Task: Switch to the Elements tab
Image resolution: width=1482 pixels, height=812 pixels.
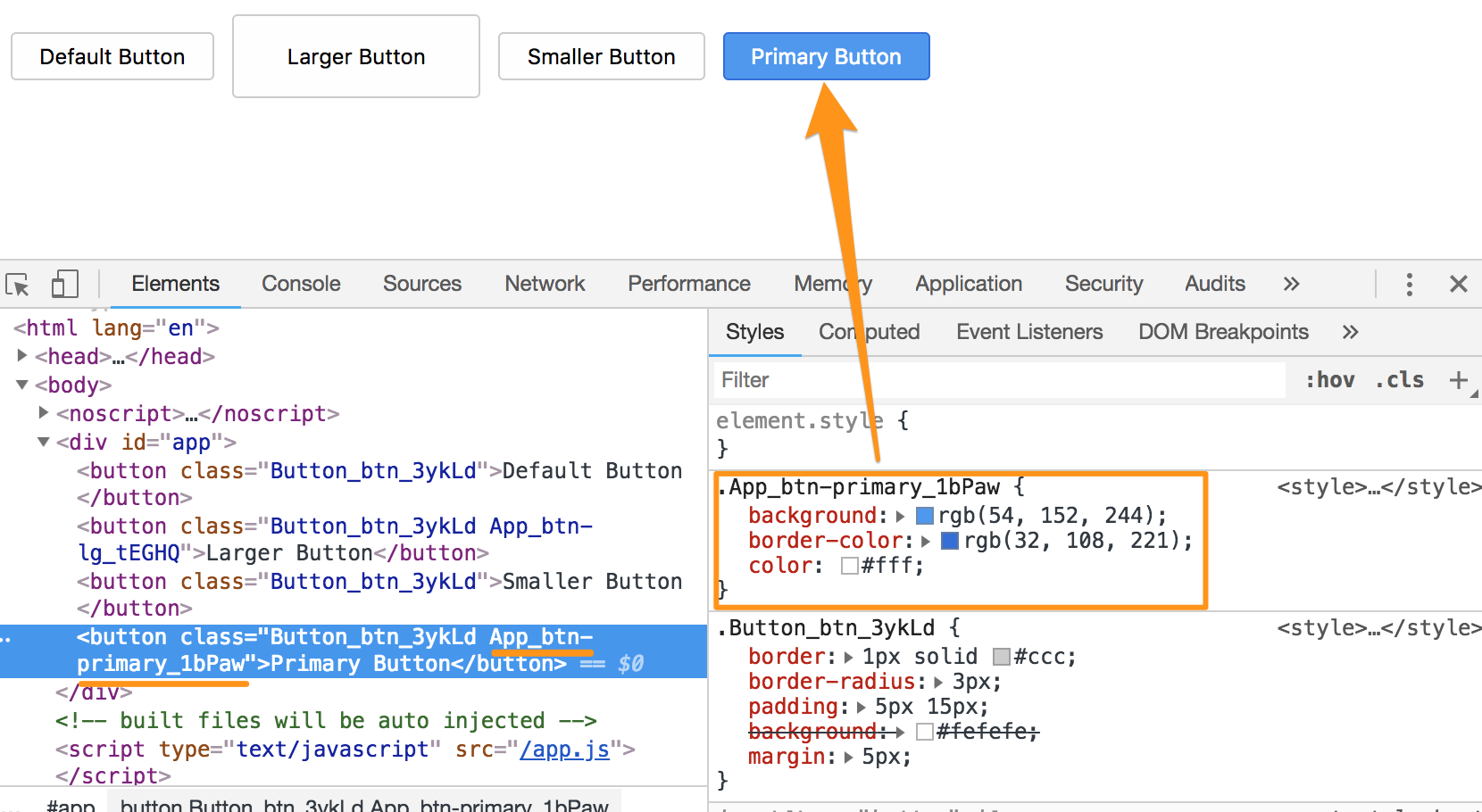Action: coord(175,284)
